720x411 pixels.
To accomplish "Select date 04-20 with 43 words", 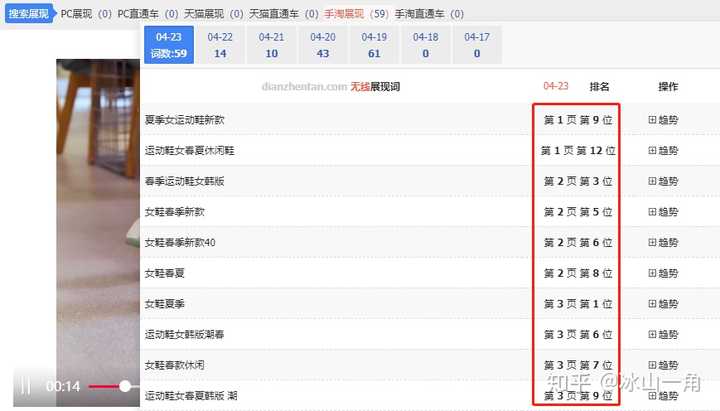I will [323, 45].
